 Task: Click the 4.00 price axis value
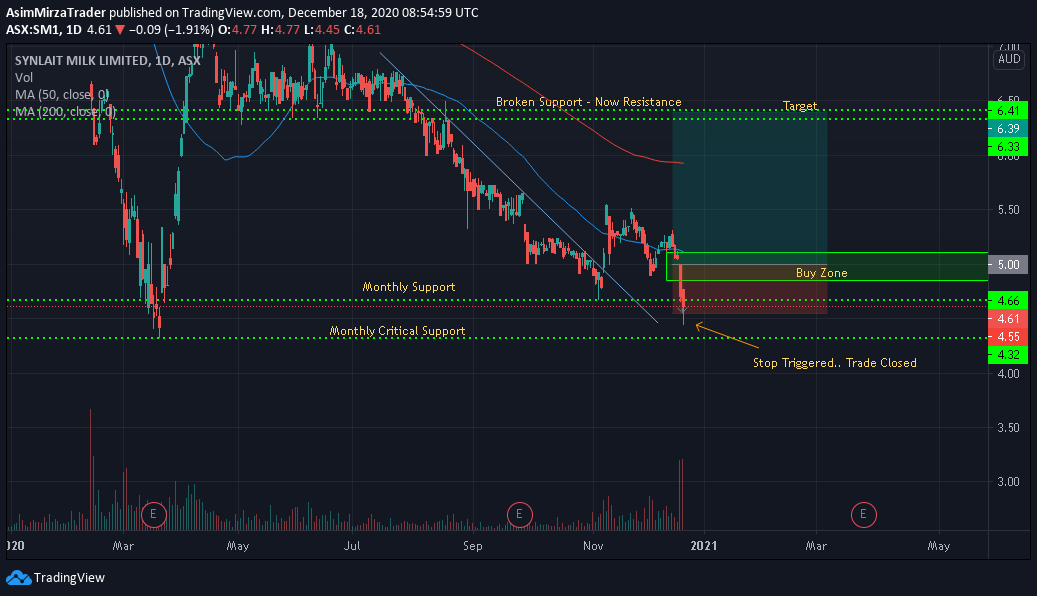pos(1009,374)
